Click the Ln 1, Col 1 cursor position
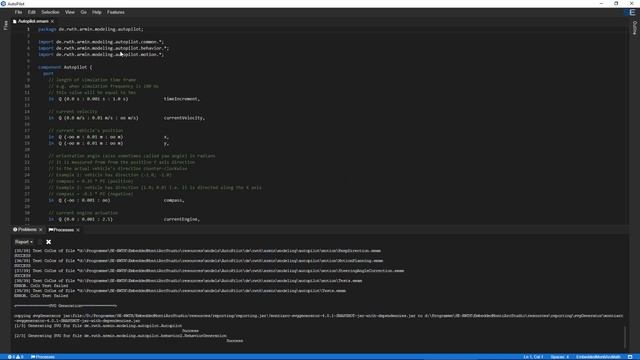 tap(533, 357)
